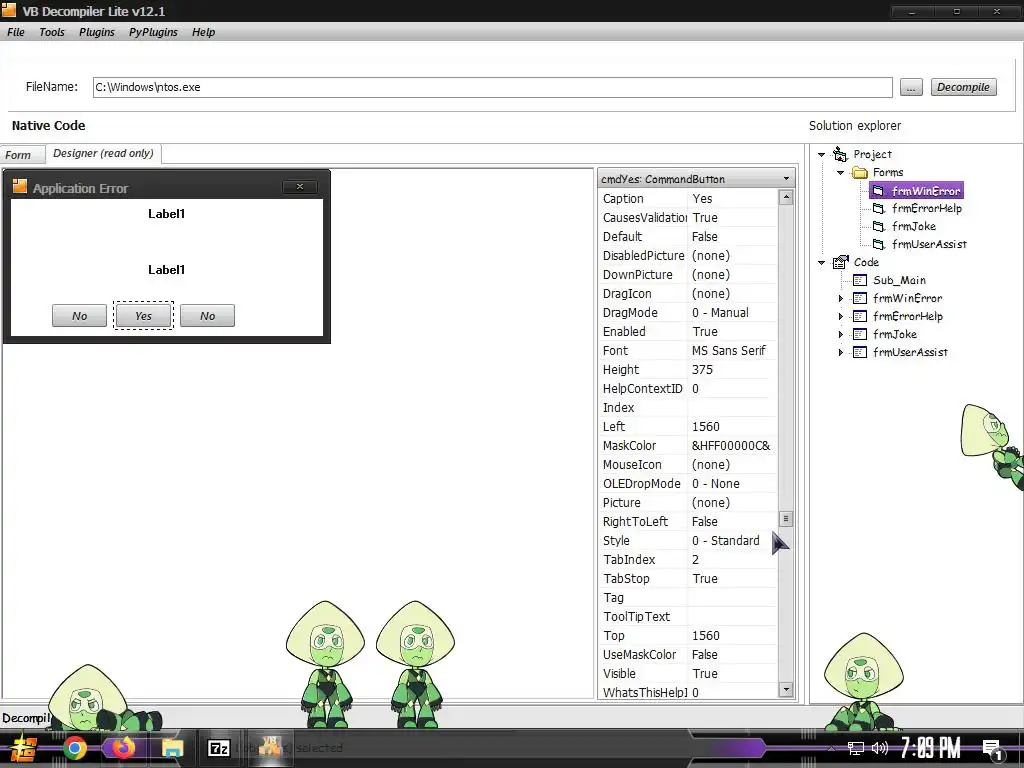
Task: Click the left No button on the form
Action: point(80,315)
